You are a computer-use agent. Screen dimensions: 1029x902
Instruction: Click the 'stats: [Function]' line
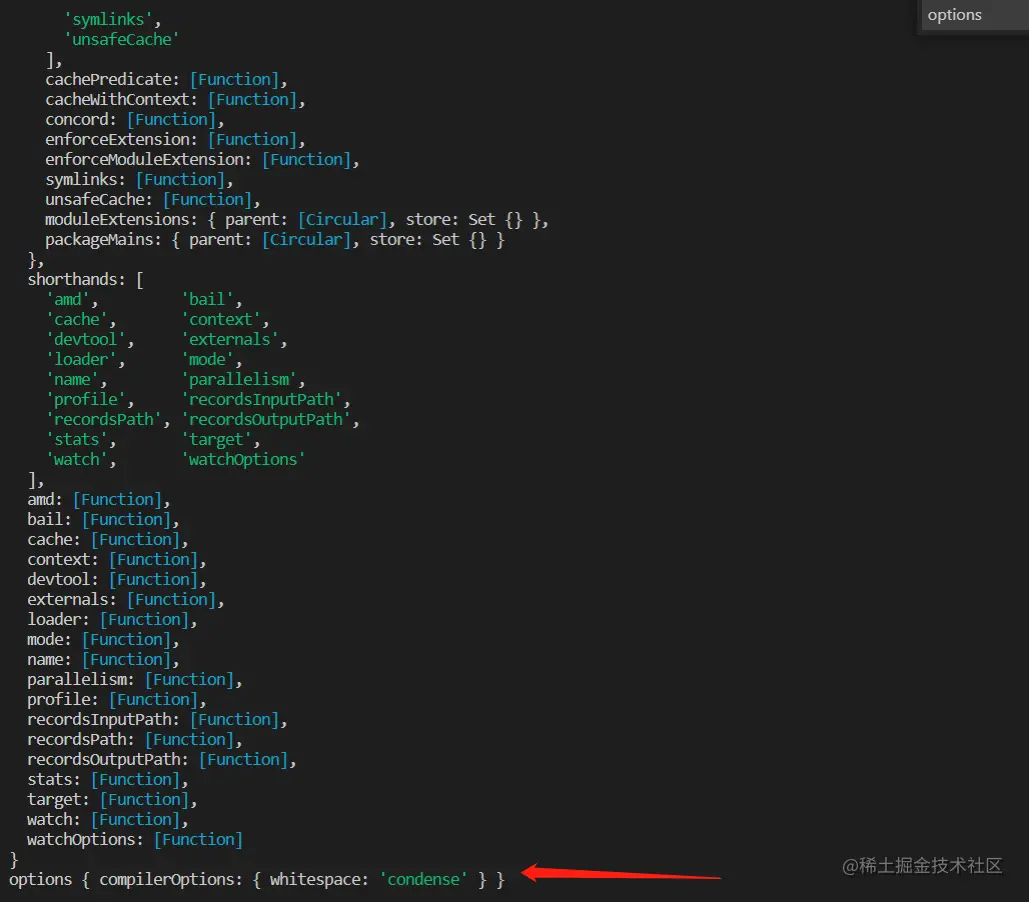[108, 781]
